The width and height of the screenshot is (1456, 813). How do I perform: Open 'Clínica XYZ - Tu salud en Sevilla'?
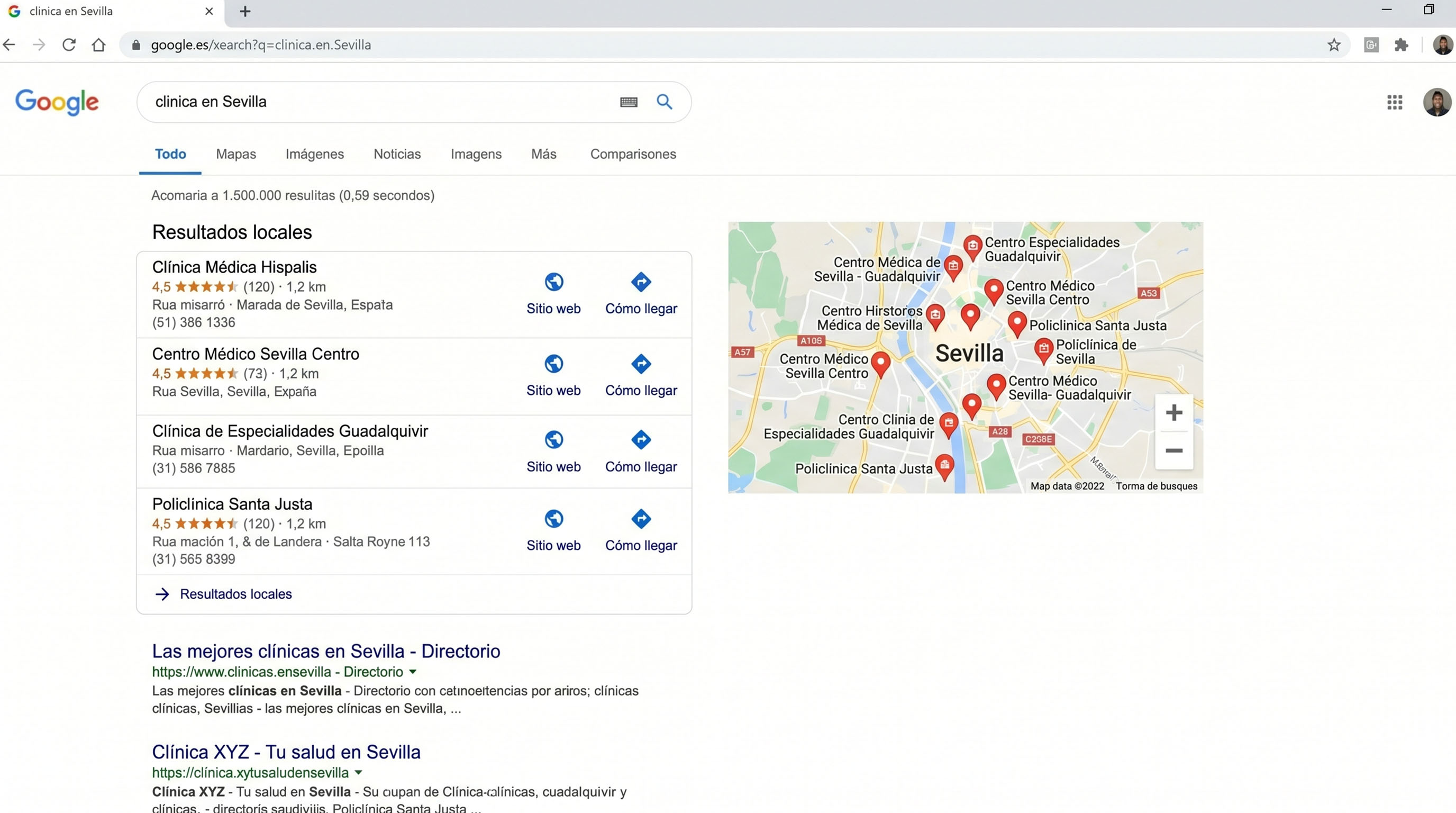[286, 753]
